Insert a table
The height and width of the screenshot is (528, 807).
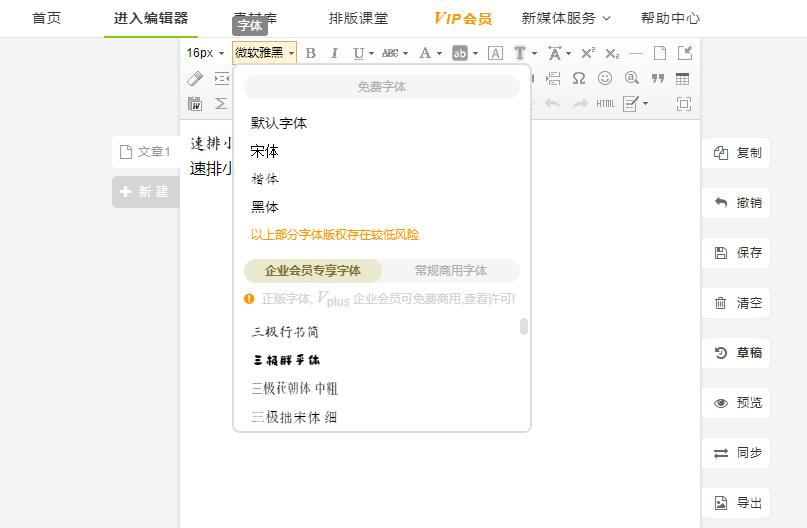click(682, 79)
